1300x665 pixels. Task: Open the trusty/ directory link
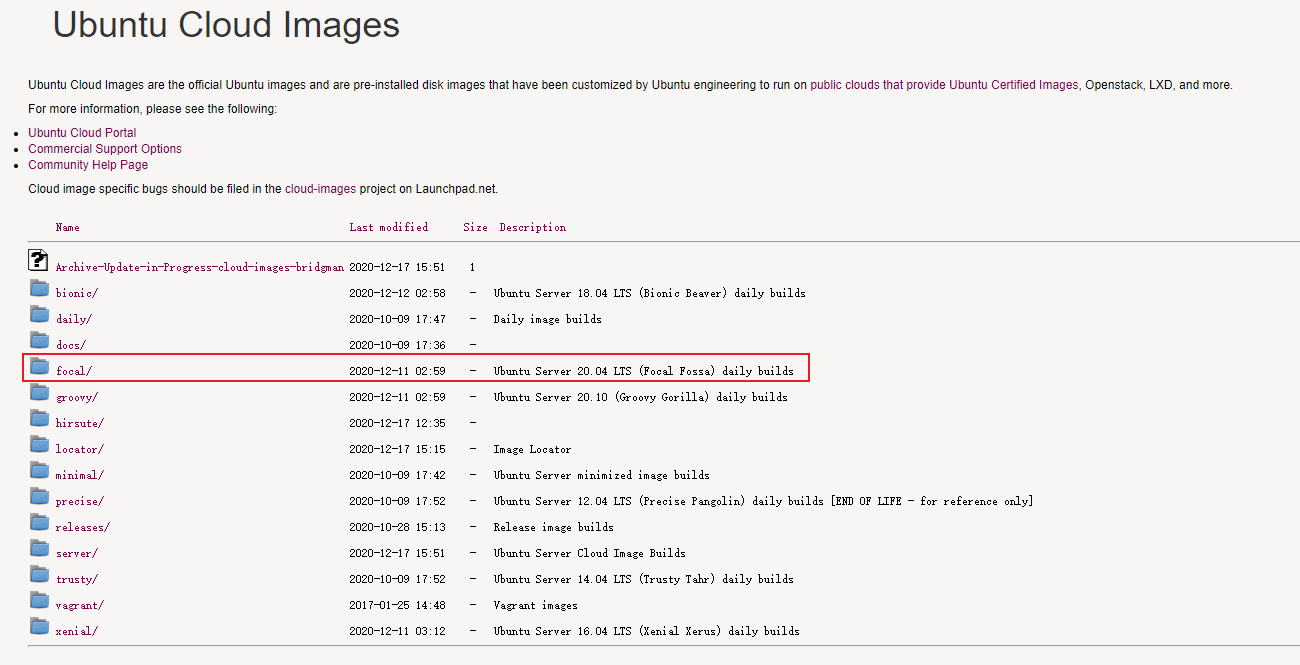coord(77,579)
